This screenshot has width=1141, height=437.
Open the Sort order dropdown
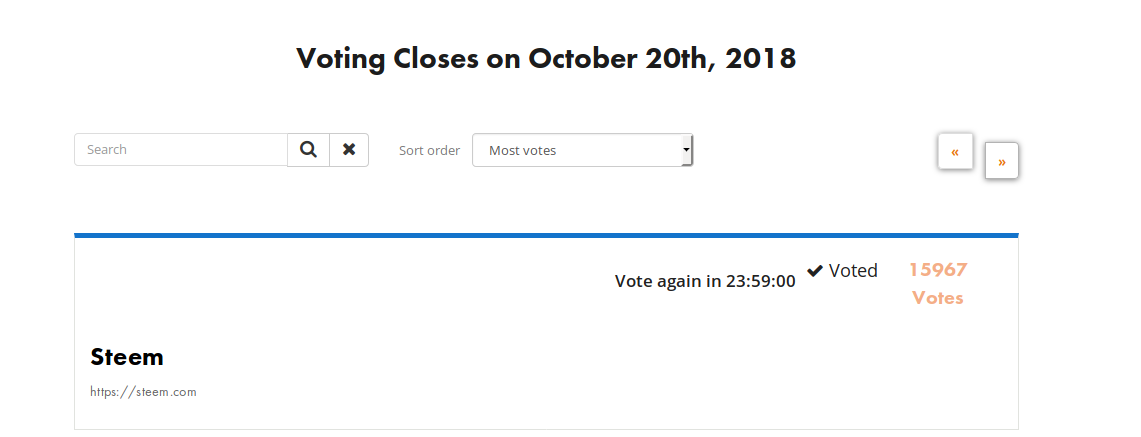point(581,151)
